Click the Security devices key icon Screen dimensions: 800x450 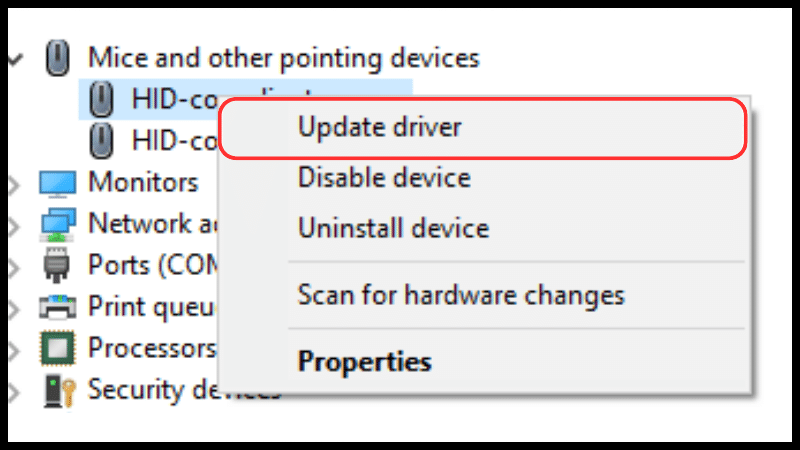60,391
